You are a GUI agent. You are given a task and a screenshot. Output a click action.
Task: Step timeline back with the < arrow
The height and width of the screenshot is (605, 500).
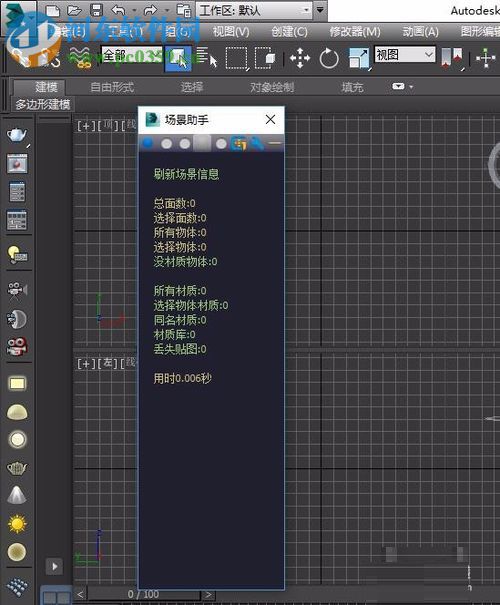point(80,594)
